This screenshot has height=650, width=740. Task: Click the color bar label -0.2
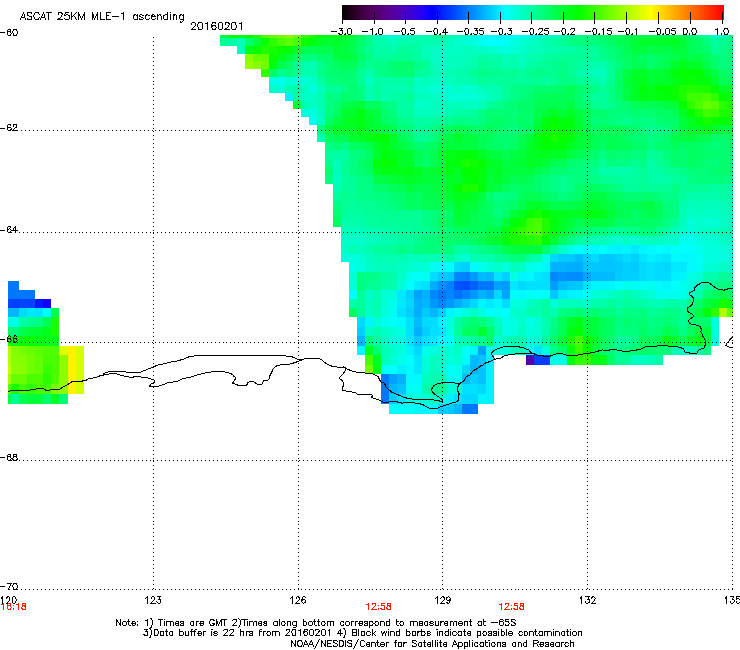coord(564,32)
